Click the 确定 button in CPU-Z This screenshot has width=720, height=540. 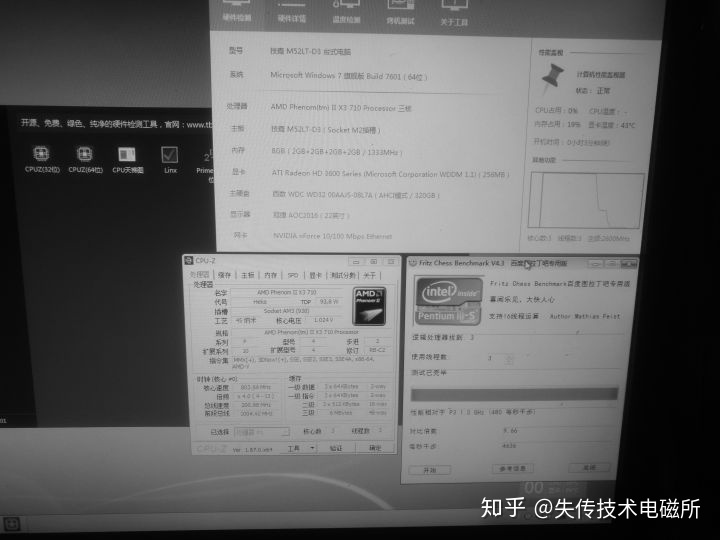pyautogui.click(x=376, y=448)
